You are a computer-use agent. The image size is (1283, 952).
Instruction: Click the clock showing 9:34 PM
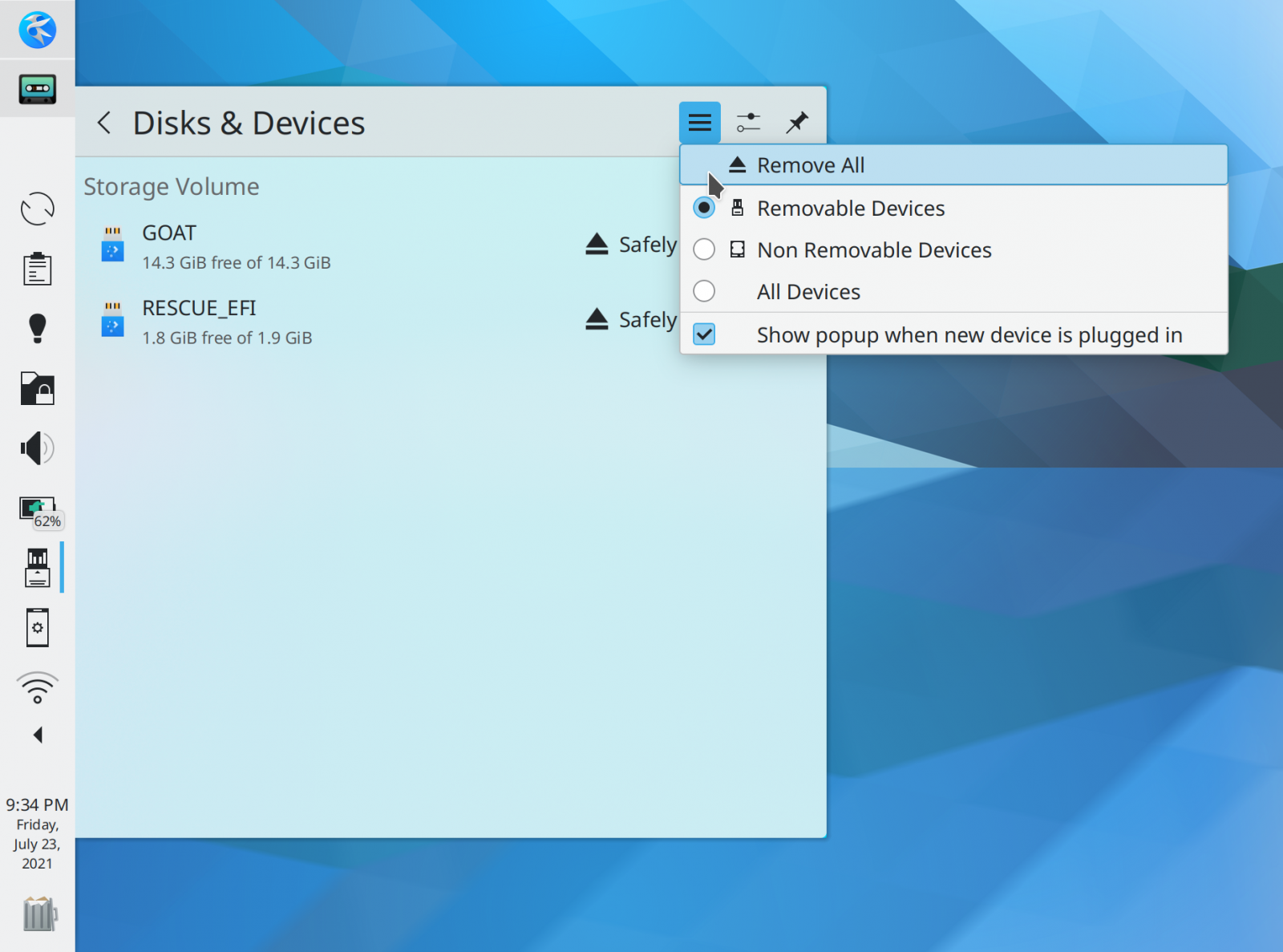click(x=36, y=804)
